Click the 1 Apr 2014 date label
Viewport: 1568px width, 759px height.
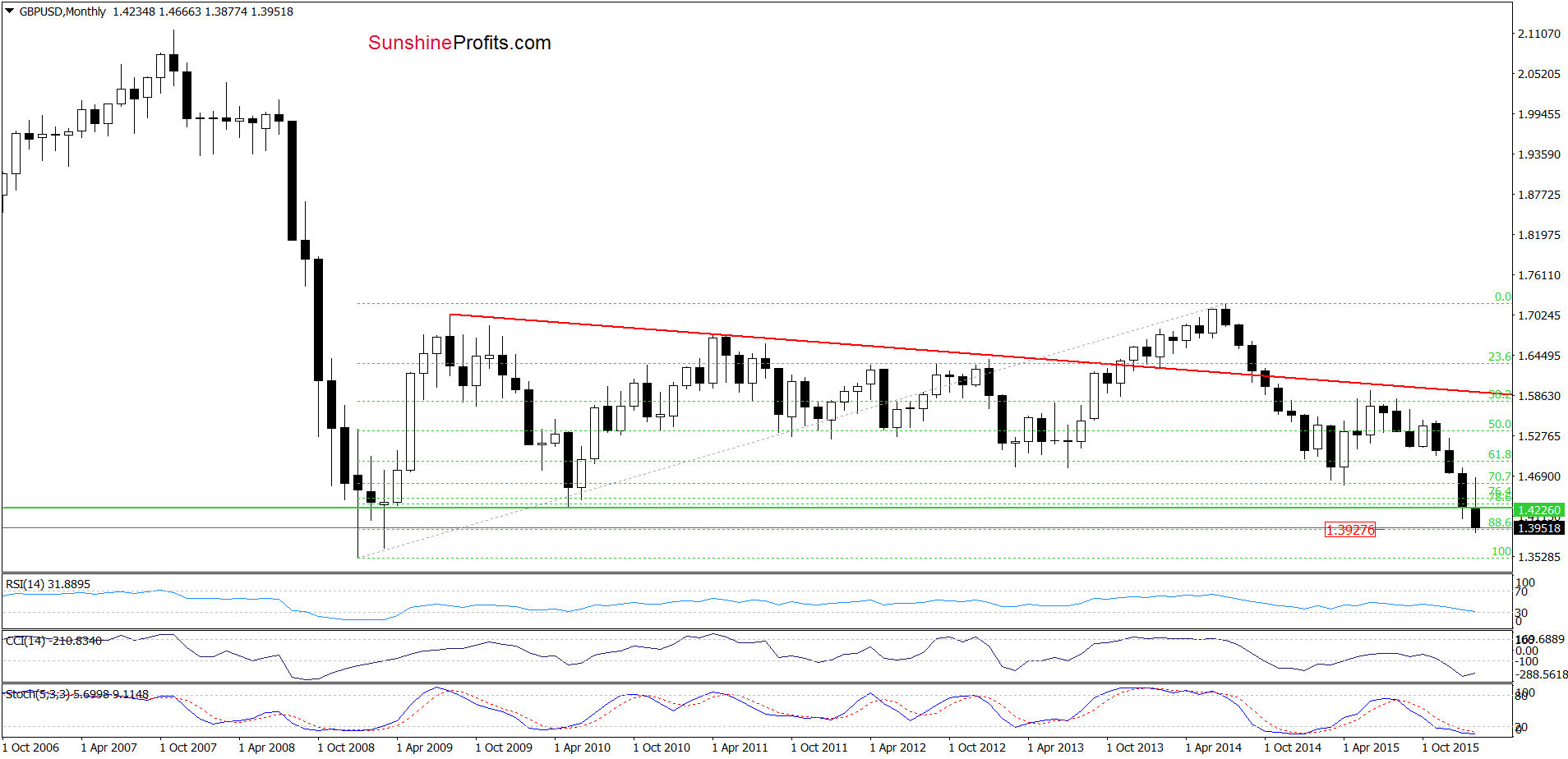(x=1213, y=747)
